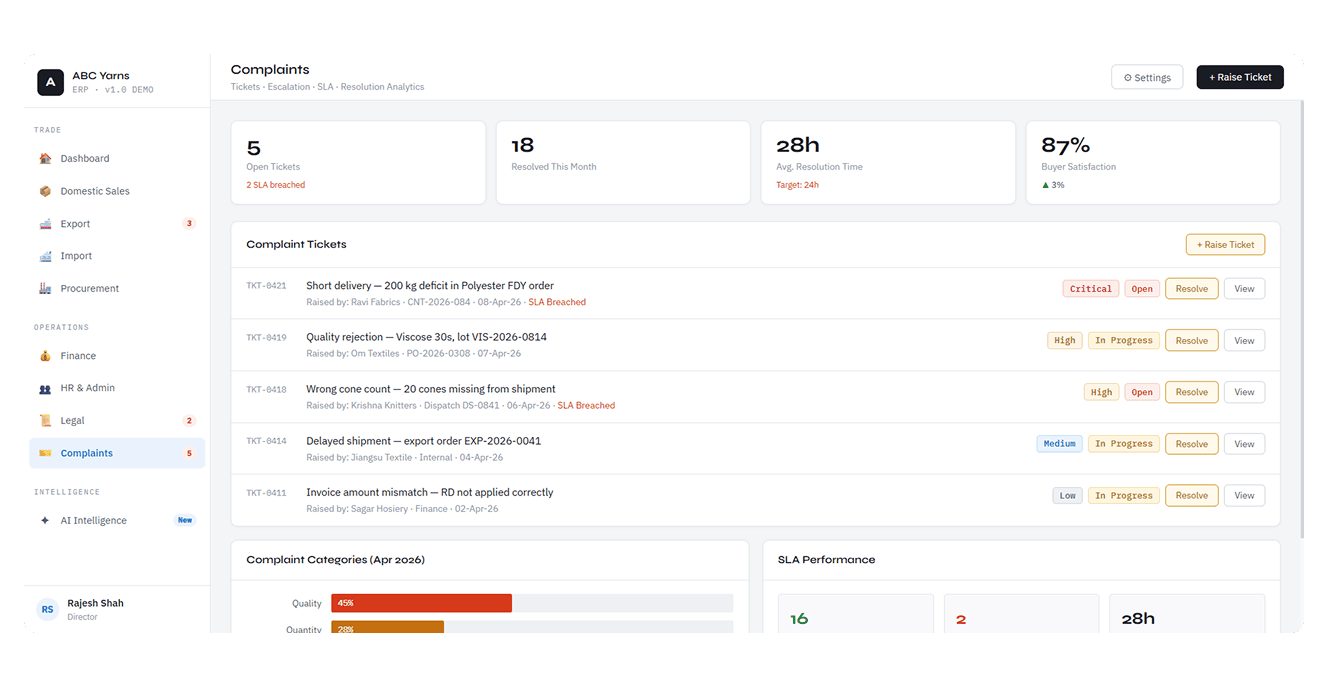
Task: Resolve the Quality rejection ticket
Action: click(1192, 340)
